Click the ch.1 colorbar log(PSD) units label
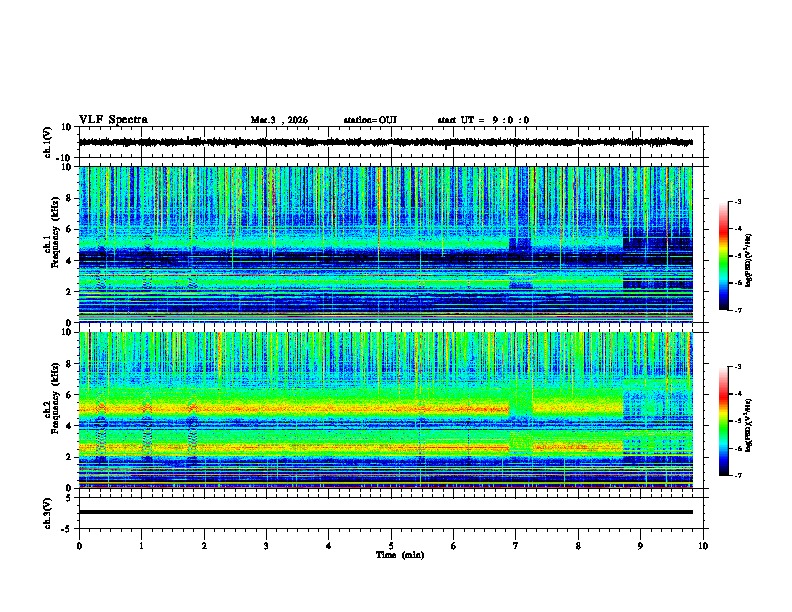Viewport: 792px width, 612px height. pos(749,260)
